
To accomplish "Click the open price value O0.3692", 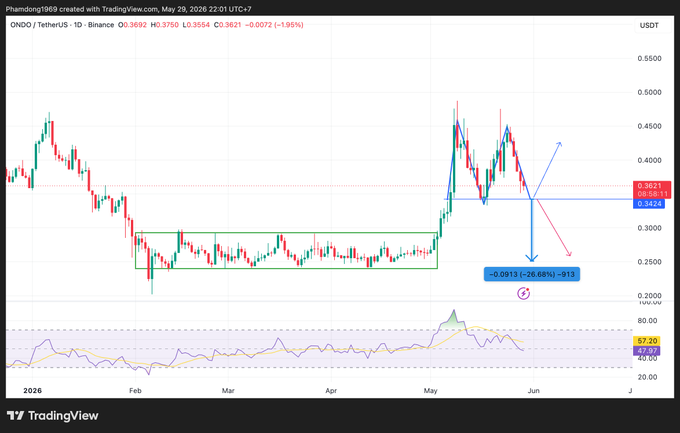I will (x=132, y=25).
